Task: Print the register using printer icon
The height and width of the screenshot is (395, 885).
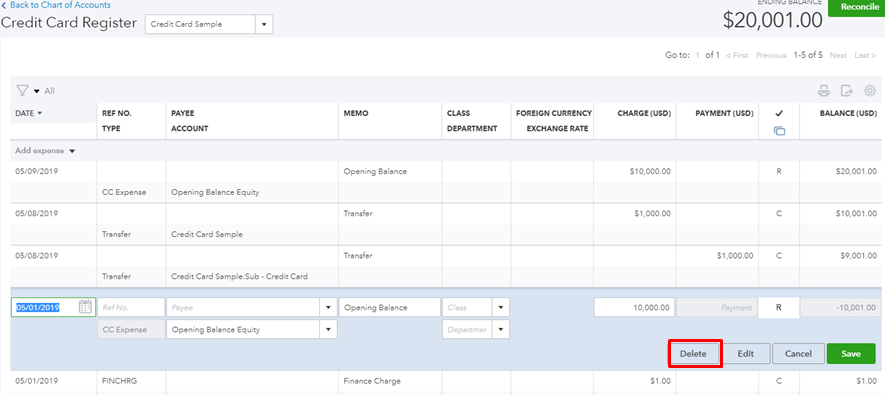Action: [824, 90]
